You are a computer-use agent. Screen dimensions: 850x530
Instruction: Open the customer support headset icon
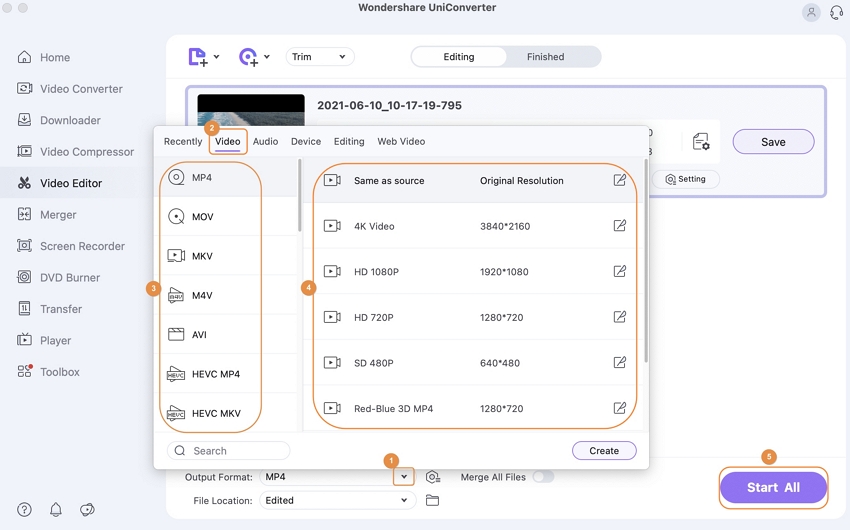837,13
